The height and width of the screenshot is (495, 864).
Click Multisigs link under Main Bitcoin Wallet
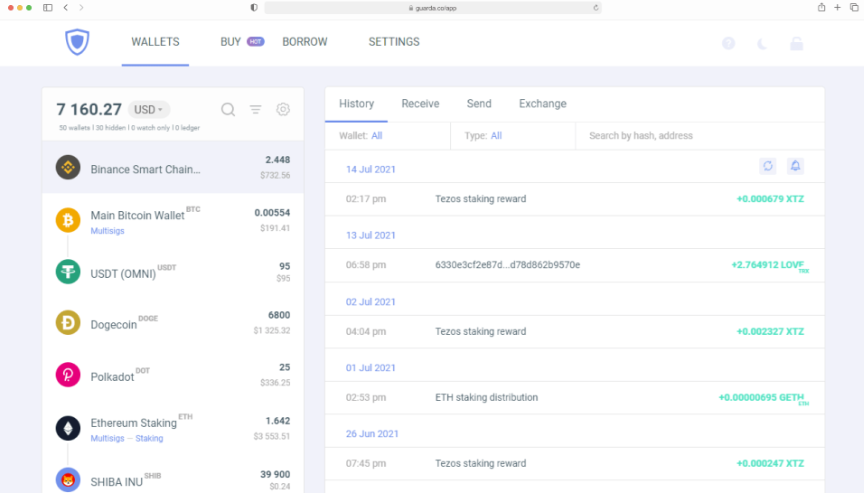(x=107, y=231)
